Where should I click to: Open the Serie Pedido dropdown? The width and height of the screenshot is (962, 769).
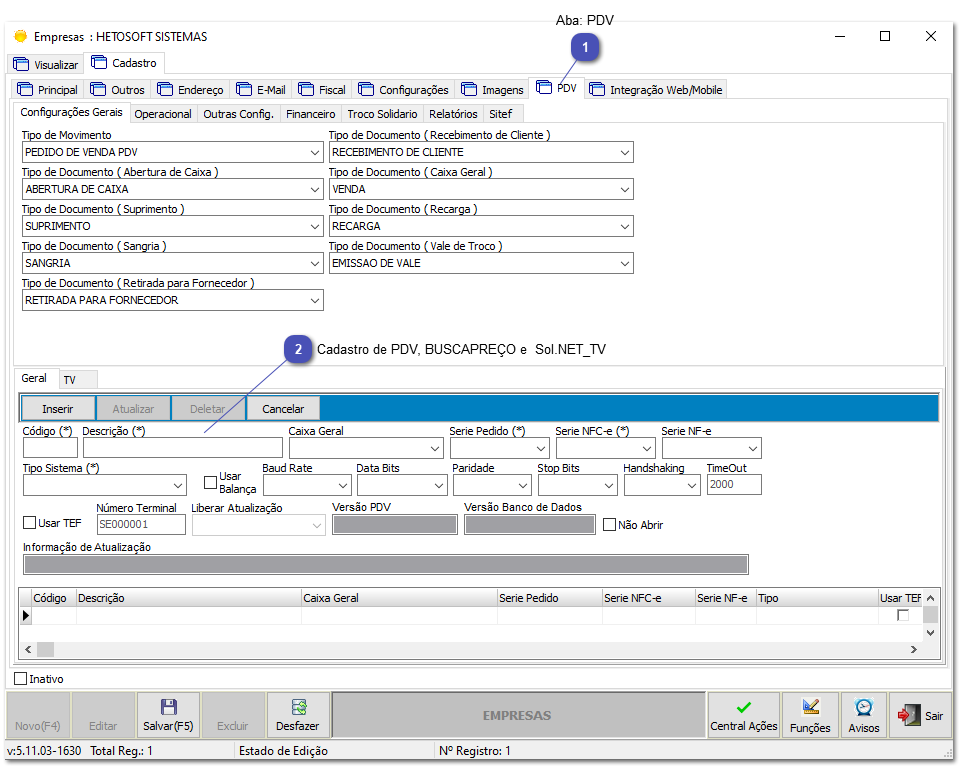539,448
